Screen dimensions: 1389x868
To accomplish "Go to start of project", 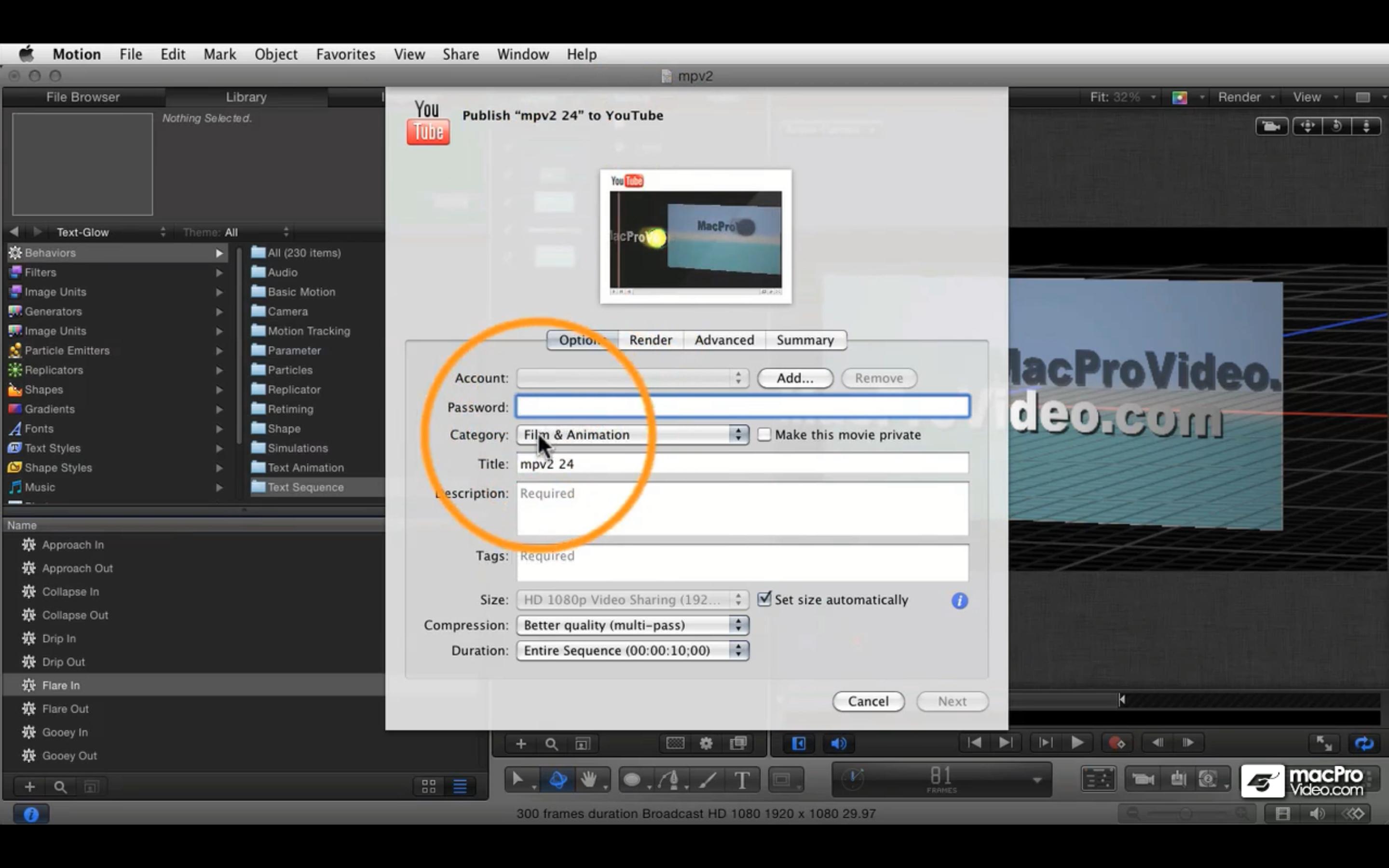I will tap(974, 743).
